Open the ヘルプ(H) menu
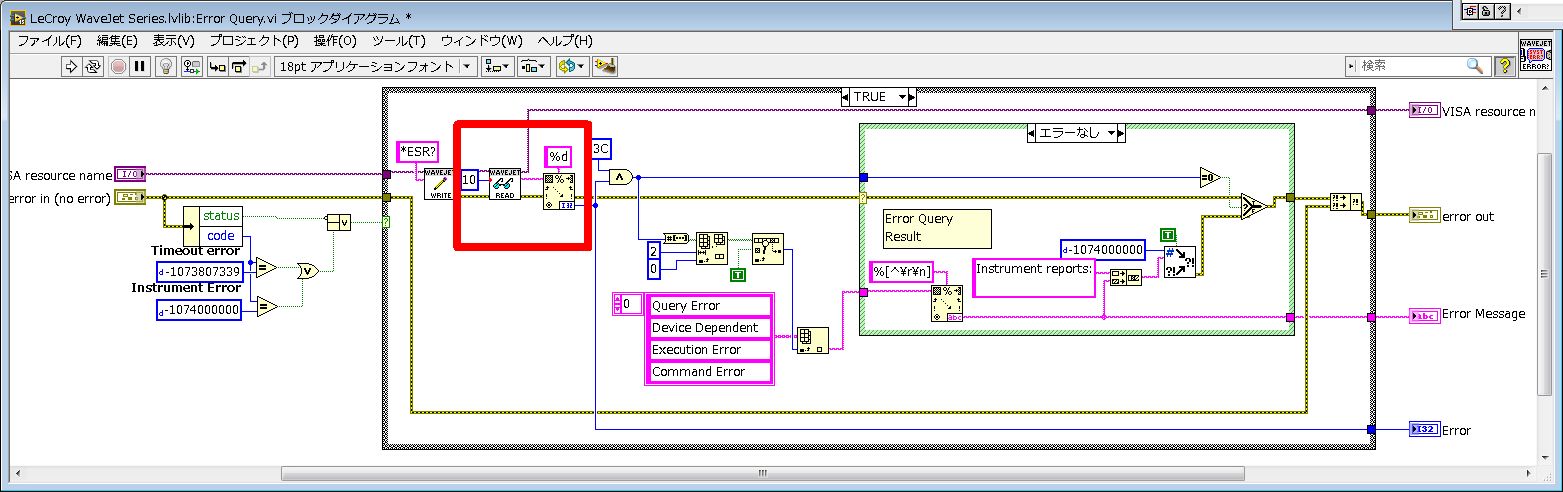Image resolution: width=1563 pixels, height=492 pixels. [x=565, y=41]
